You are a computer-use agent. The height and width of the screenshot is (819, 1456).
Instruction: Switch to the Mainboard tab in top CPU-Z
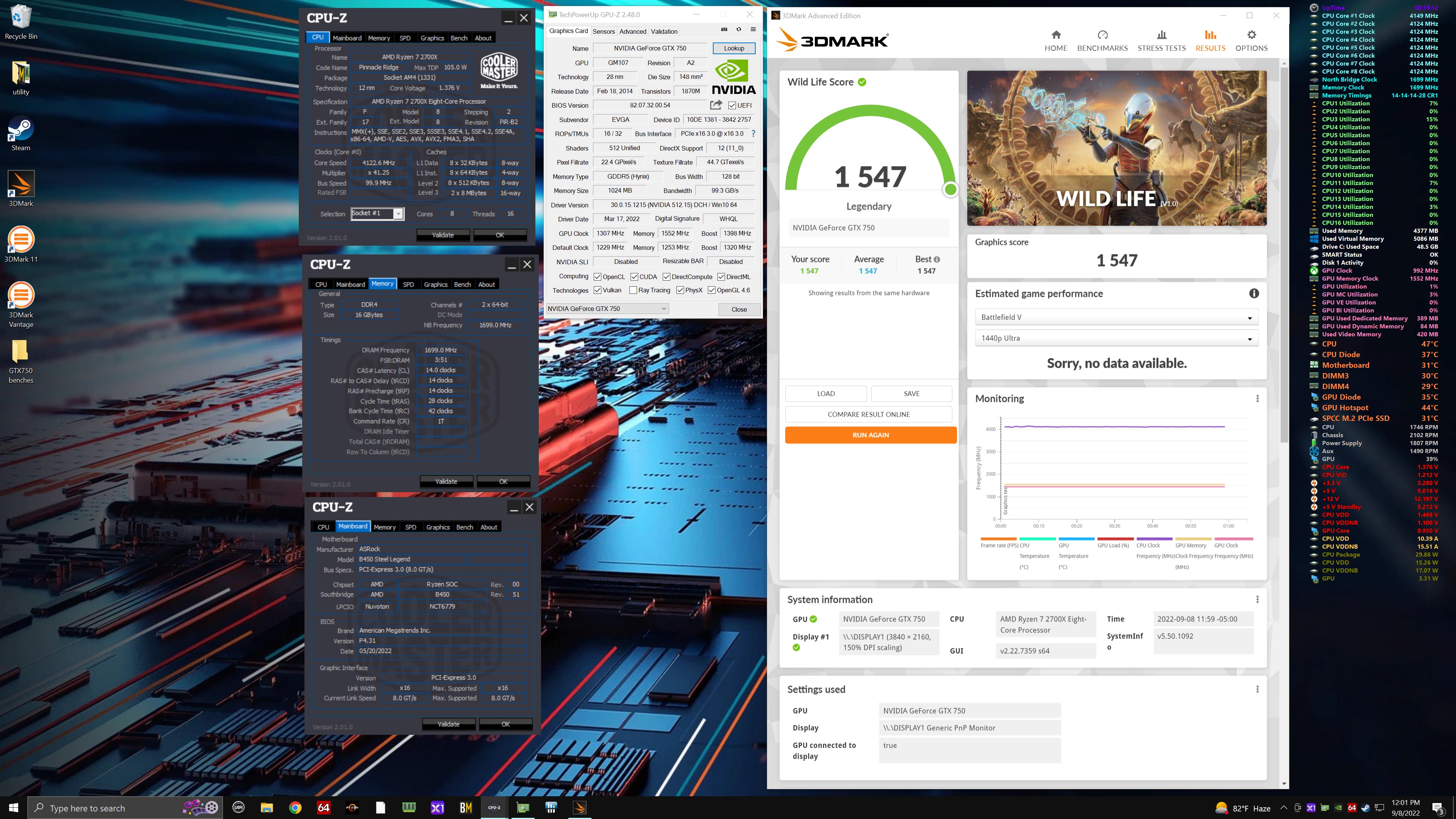pyautogui.click(x=347, y=38)
